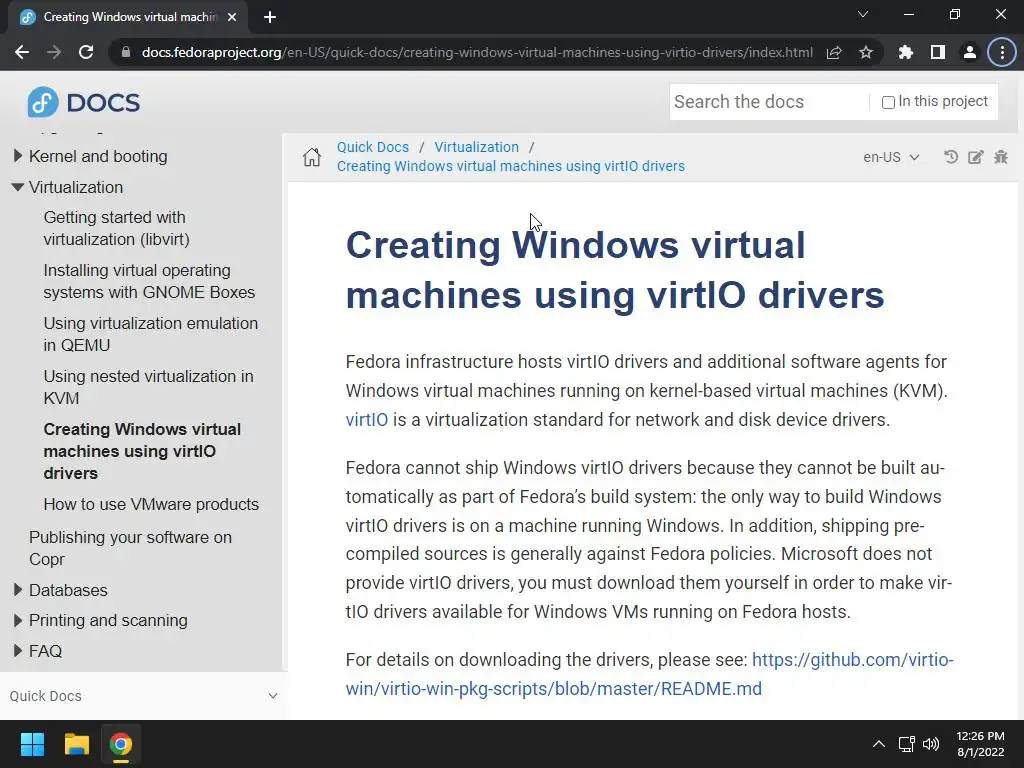The height and width of the screenshot is (768, 1024).
Task: Select sidebar 'Creating Windows virtual machines using virtIO drivers'
Action: (x=142, y=451)
